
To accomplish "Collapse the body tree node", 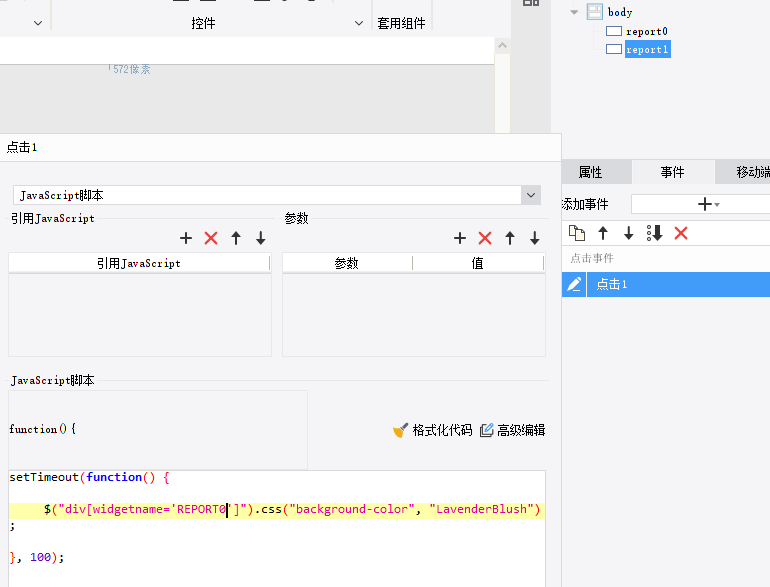I will (x=574, y=12).
